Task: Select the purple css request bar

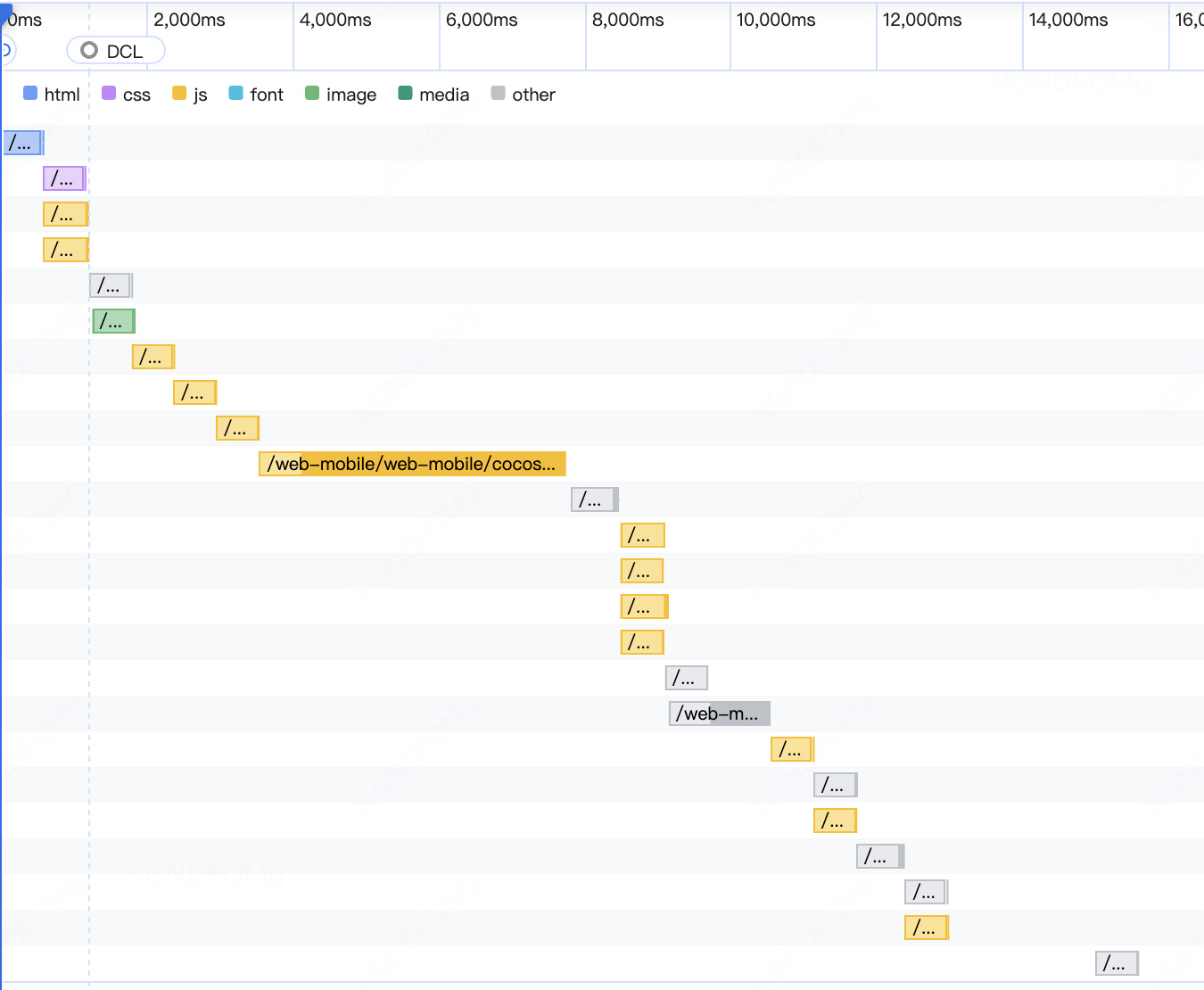Action: (x=64, y=178)
